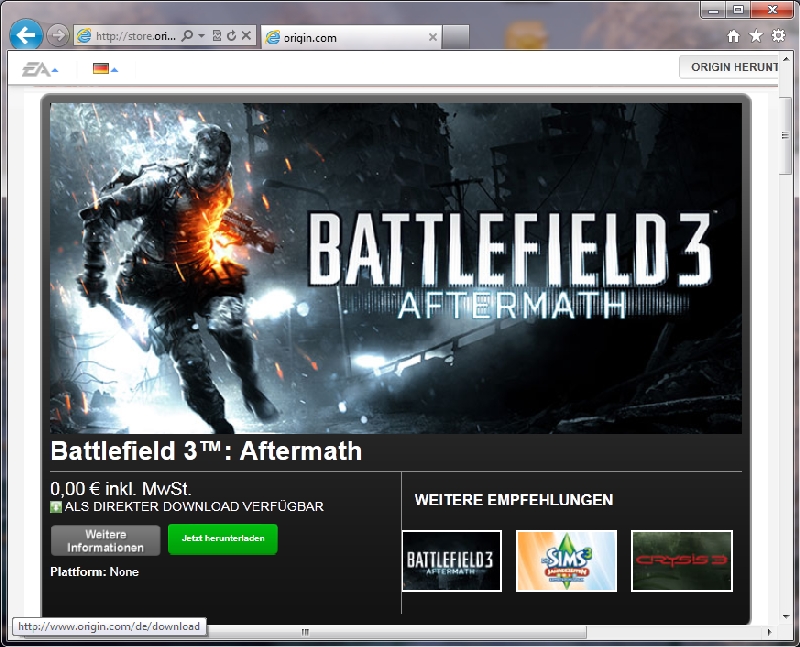
Task: Open the browser Tools gear icon
Action: pyautogui.click(x=779, y=36)
